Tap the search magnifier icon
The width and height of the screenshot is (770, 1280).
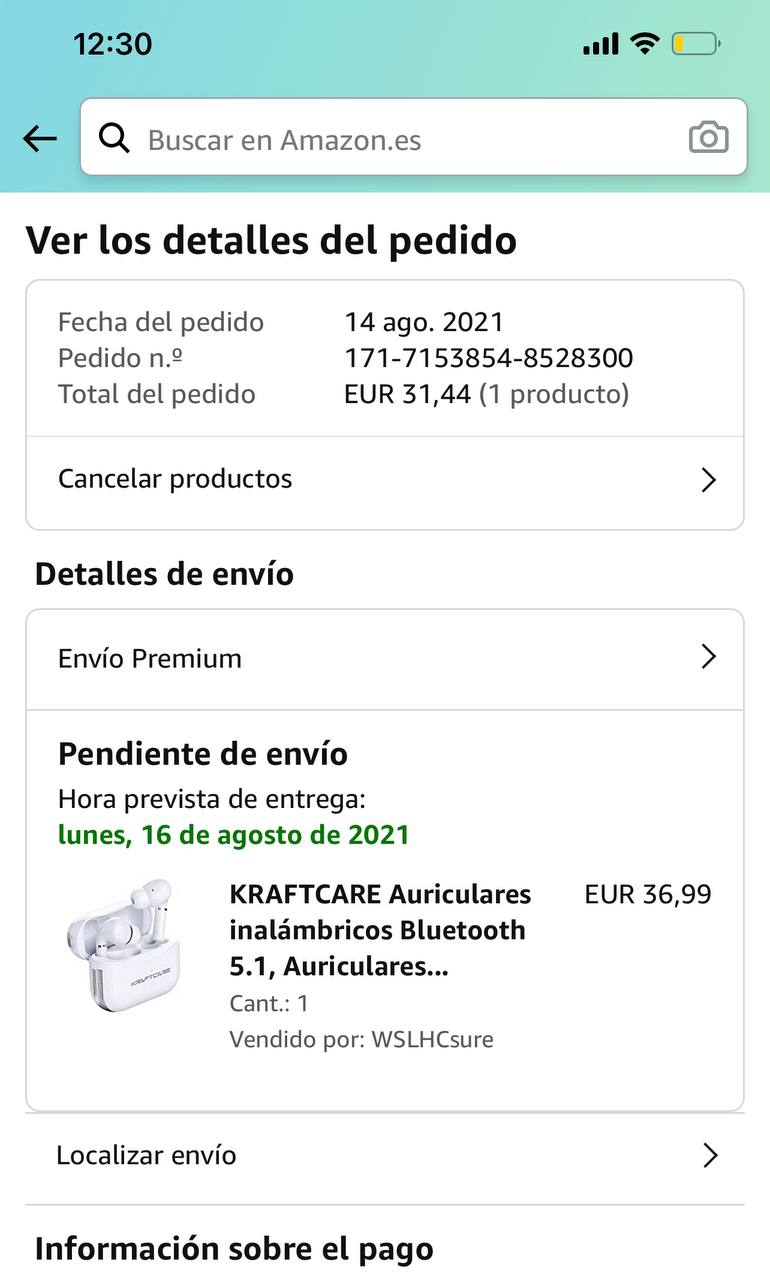(115, 139)
